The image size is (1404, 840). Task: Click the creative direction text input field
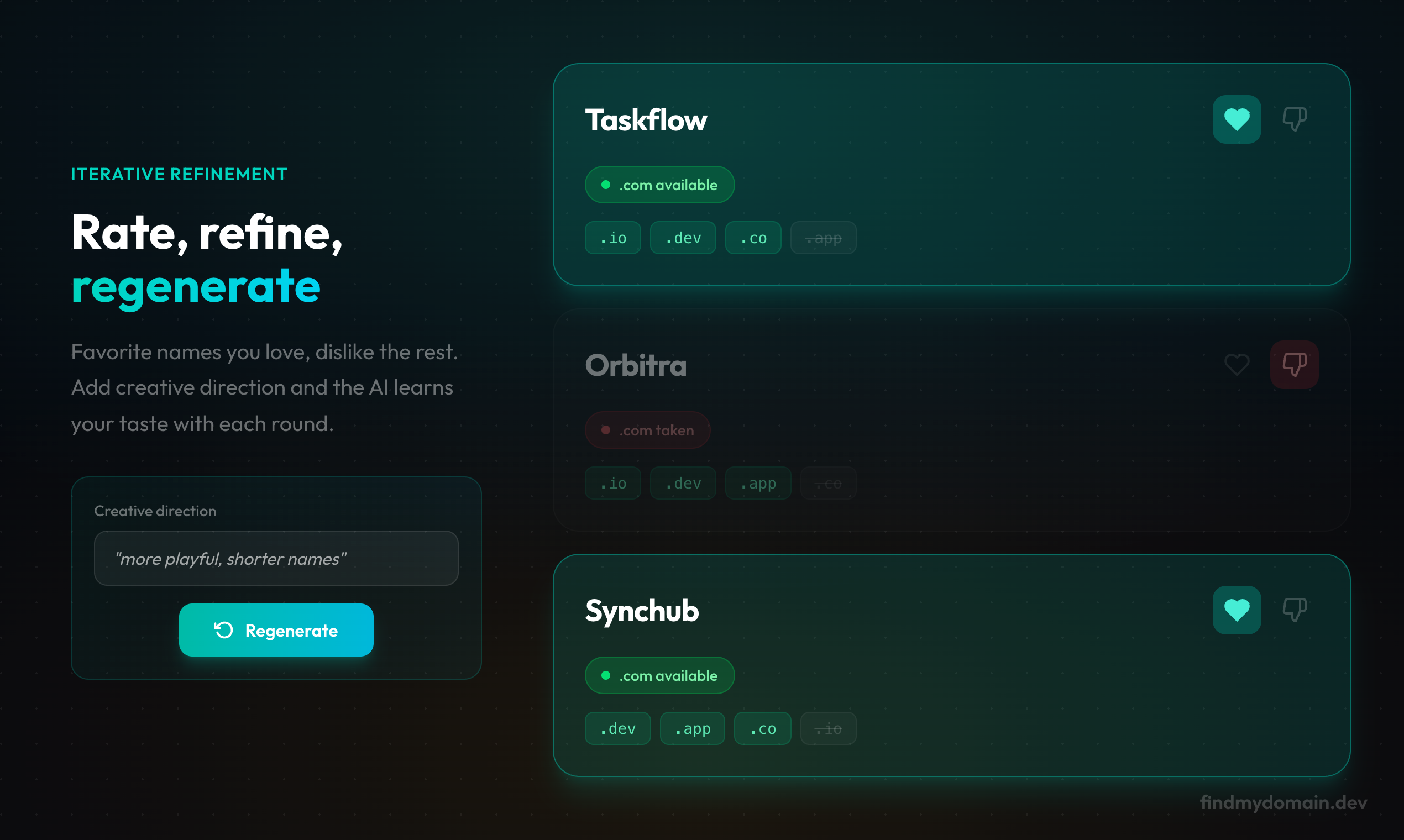pyautogui.click(x=276, y=558)
